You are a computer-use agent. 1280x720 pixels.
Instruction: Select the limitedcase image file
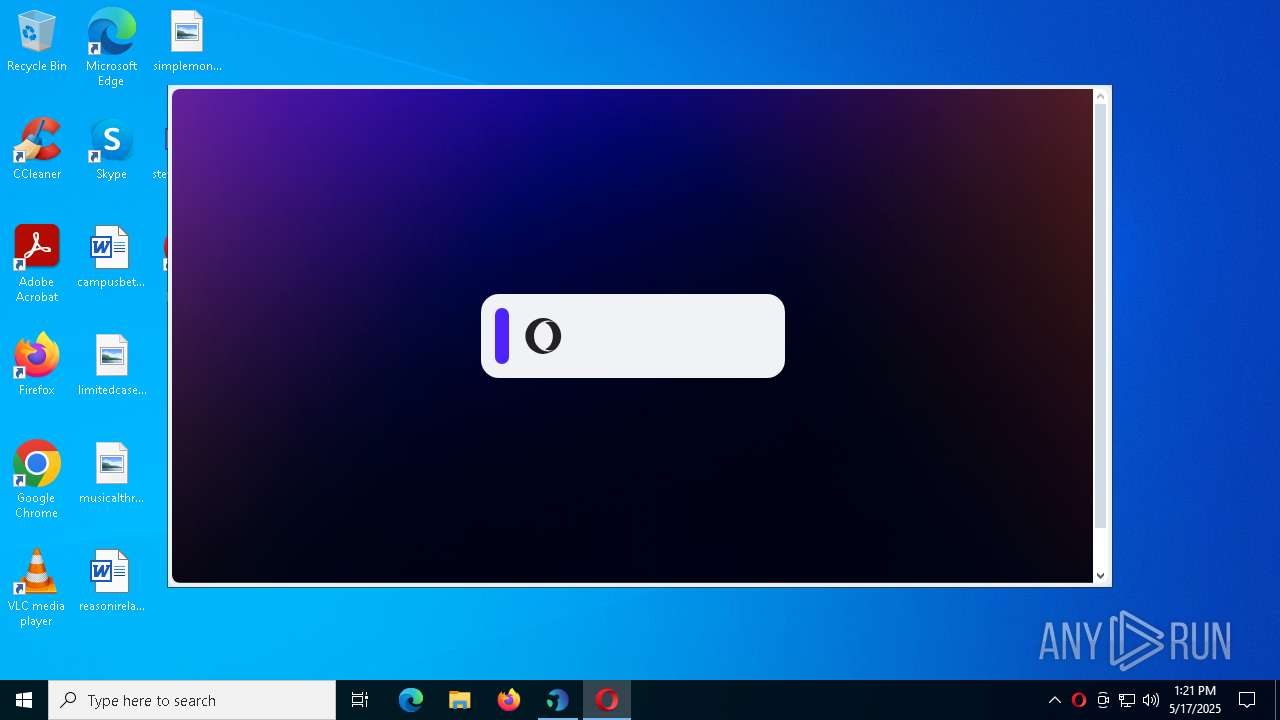tap(111, 365)
